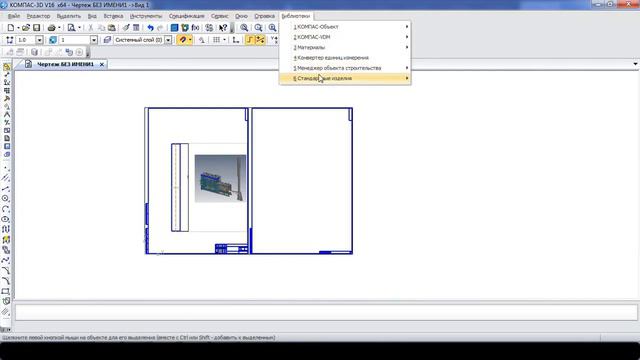Viewport: 640px width, 360px height.
Task: Close the Чертеж БЕЗ ИМЕНИ1 document tab
Action: tap(102, 64)
